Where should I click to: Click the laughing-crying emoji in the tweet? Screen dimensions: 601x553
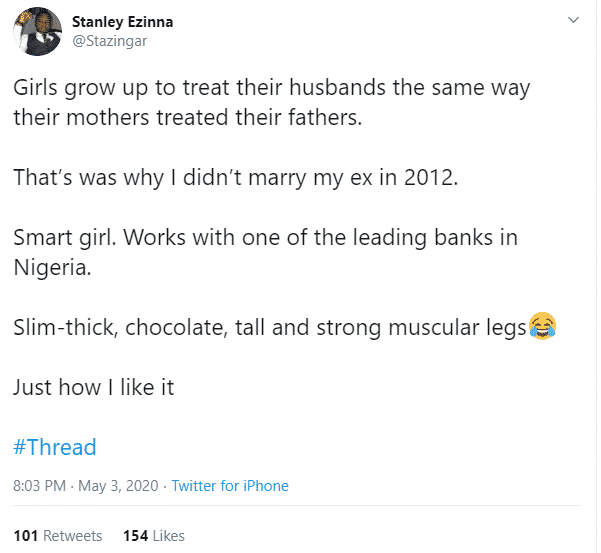click(543, 327)
